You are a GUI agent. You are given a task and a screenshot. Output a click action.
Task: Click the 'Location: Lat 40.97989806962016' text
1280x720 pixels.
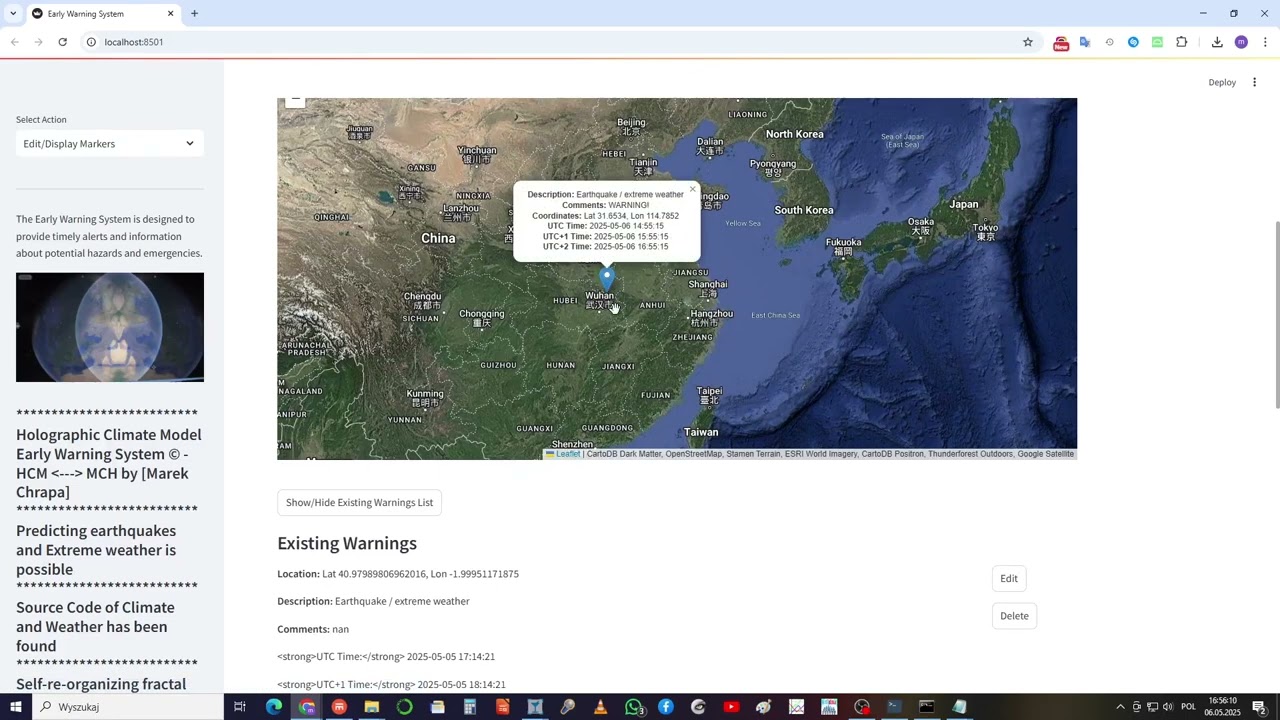point(398,574)
